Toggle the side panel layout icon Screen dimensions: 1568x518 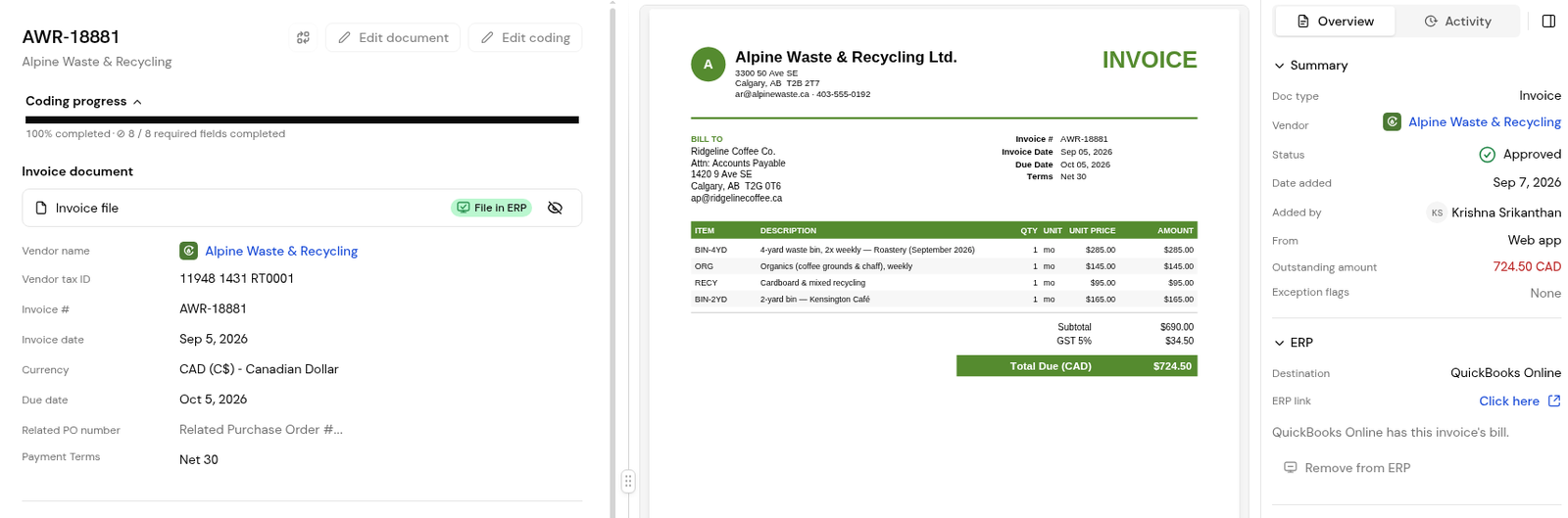[1548, 21]
